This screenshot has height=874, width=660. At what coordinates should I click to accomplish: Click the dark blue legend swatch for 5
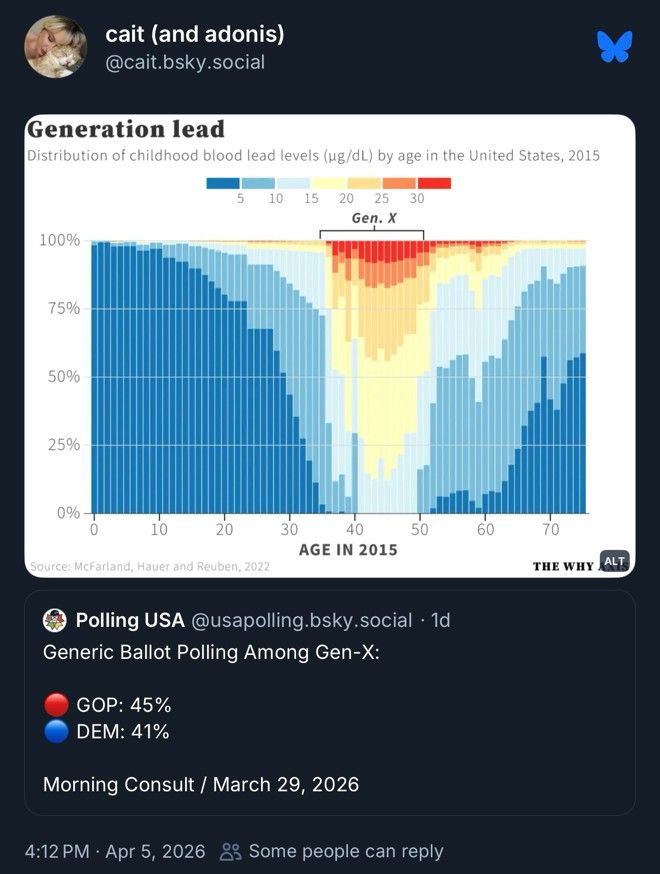[223, 183]
